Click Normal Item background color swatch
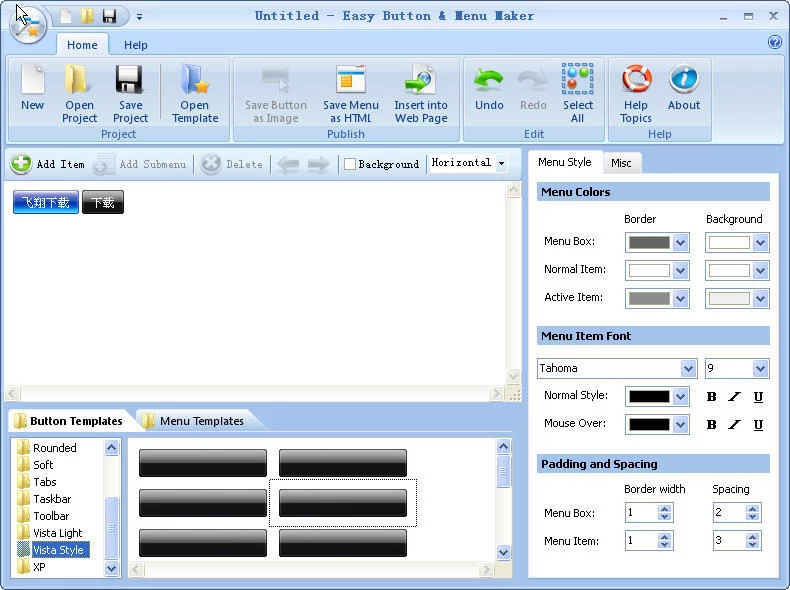This screenshot has width=790, height=590. click(x=729, y=271)
